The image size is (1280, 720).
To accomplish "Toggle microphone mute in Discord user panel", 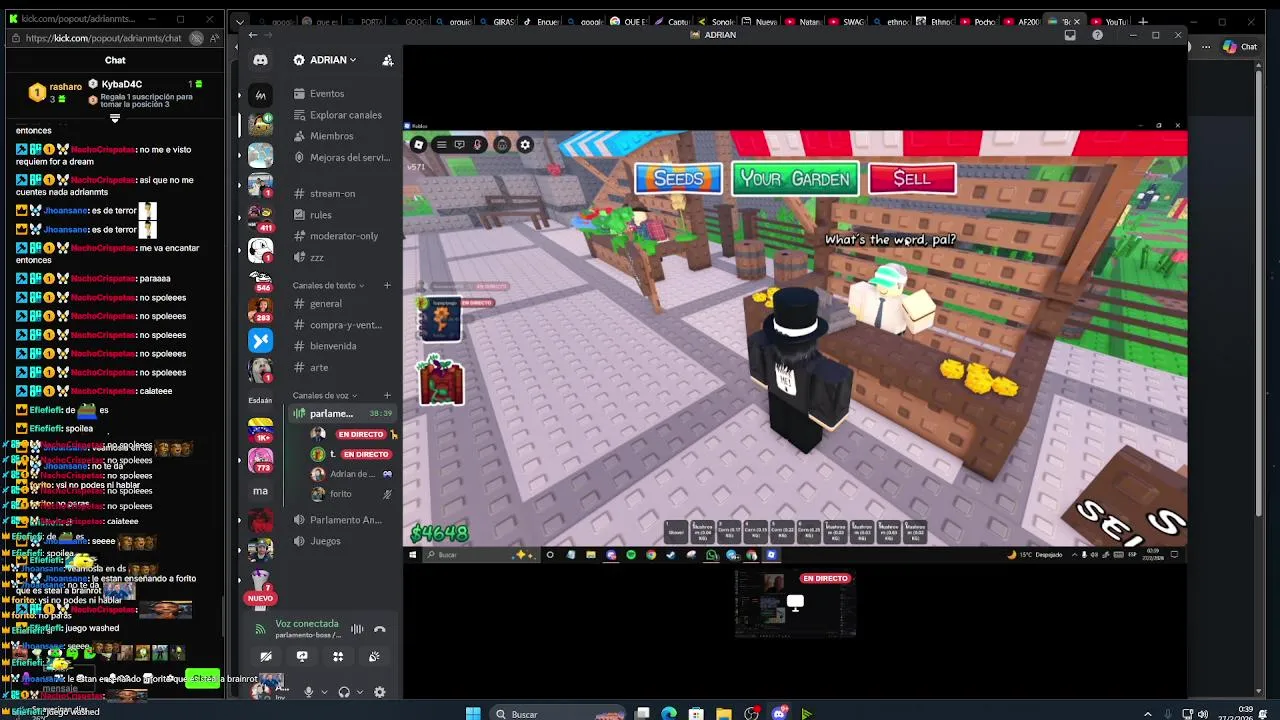I will [308, 692].
